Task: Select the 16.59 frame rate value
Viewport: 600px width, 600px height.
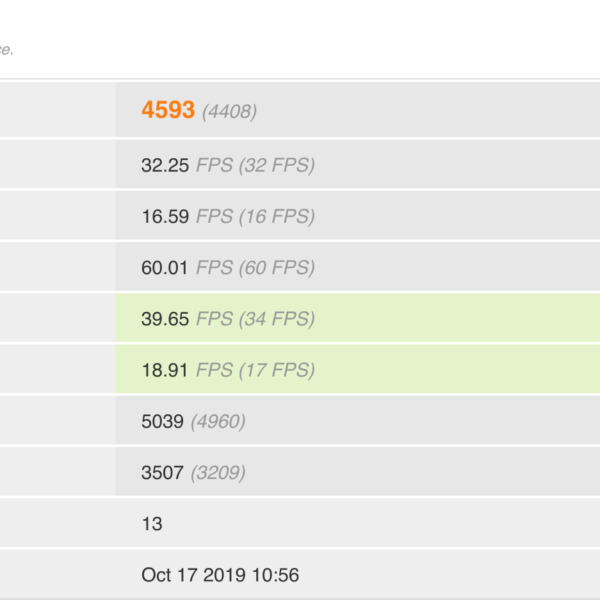Action: coord(165,216)
